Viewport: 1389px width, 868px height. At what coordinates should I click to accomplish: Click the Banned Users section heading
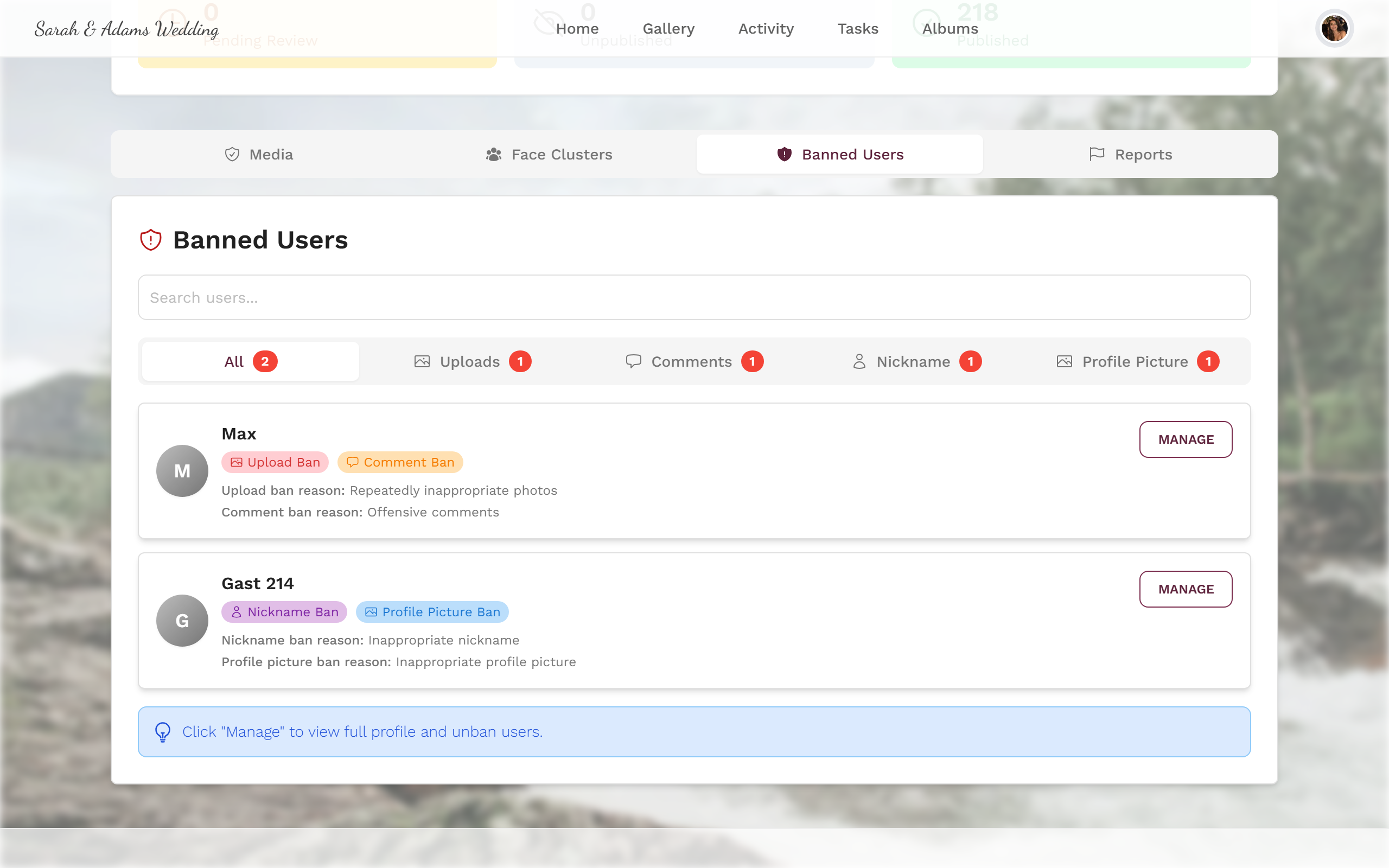(x=260, y=240)
